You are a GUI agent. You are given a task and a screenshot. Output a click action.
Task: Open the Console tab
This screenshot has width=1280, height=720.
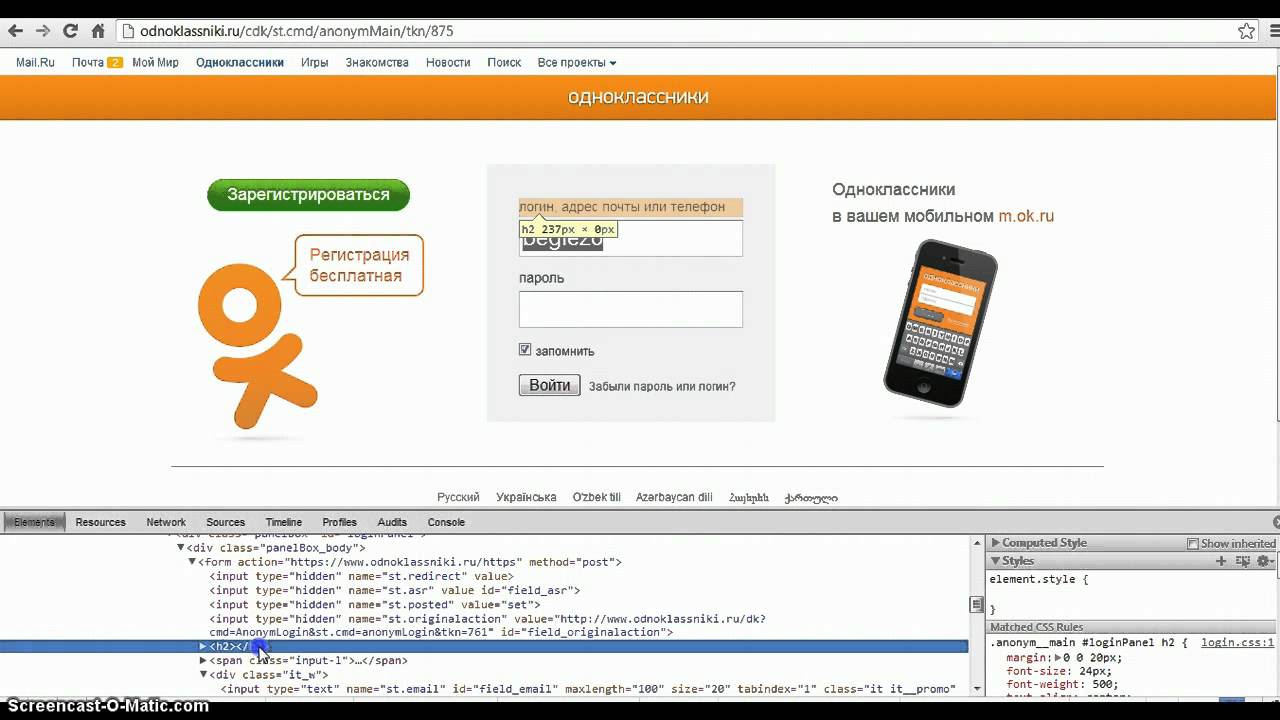click(446, 522)
